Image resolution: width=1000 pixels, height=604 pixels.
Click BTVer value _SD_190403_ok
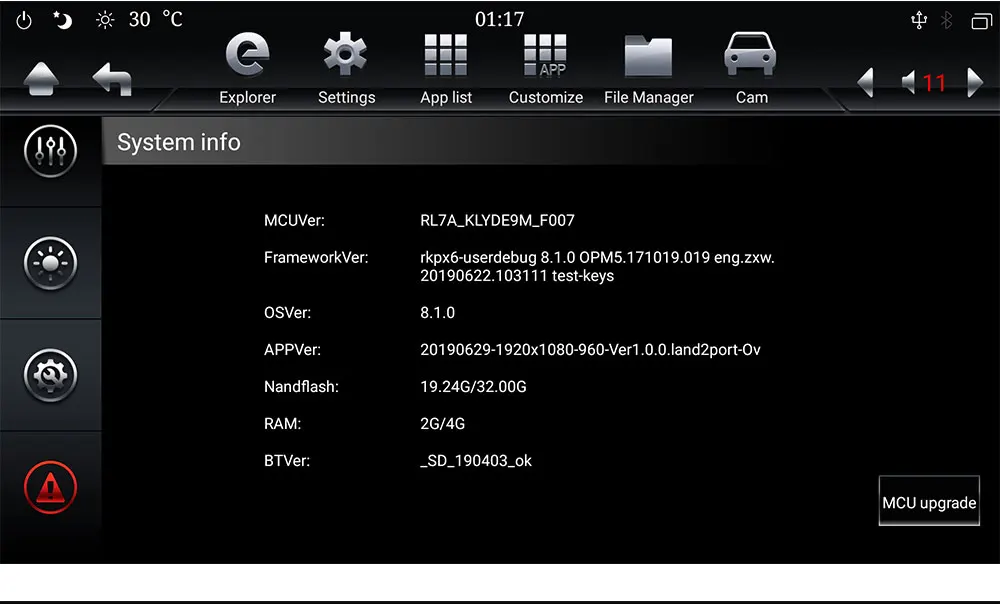(x=476, y=461)
